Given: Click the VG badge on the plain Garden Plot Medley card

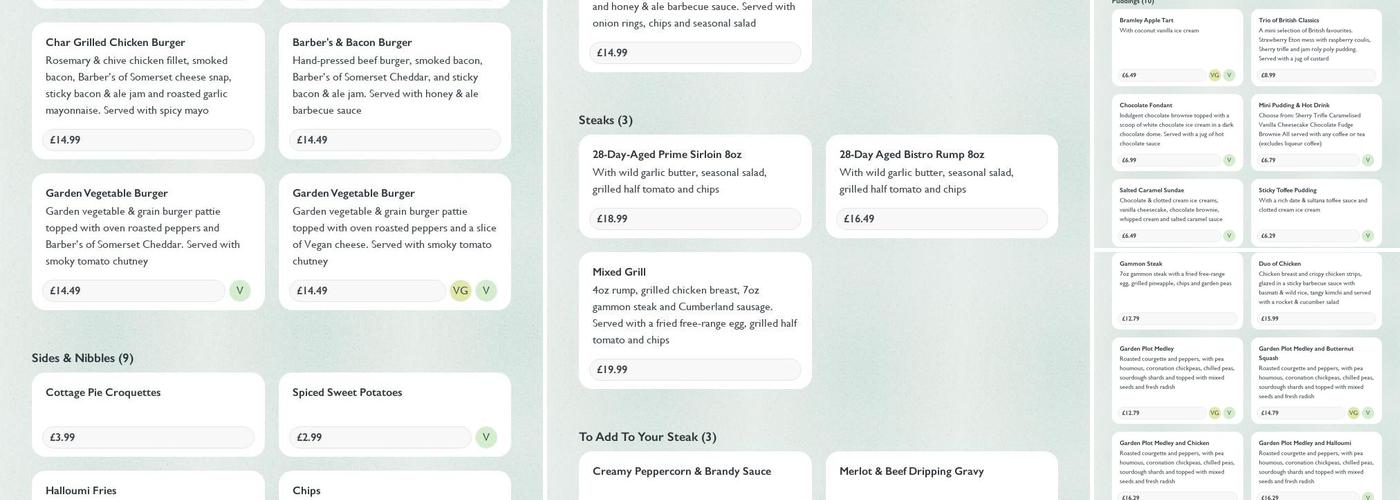Looking at the screenshot, I should [1215, 413].
